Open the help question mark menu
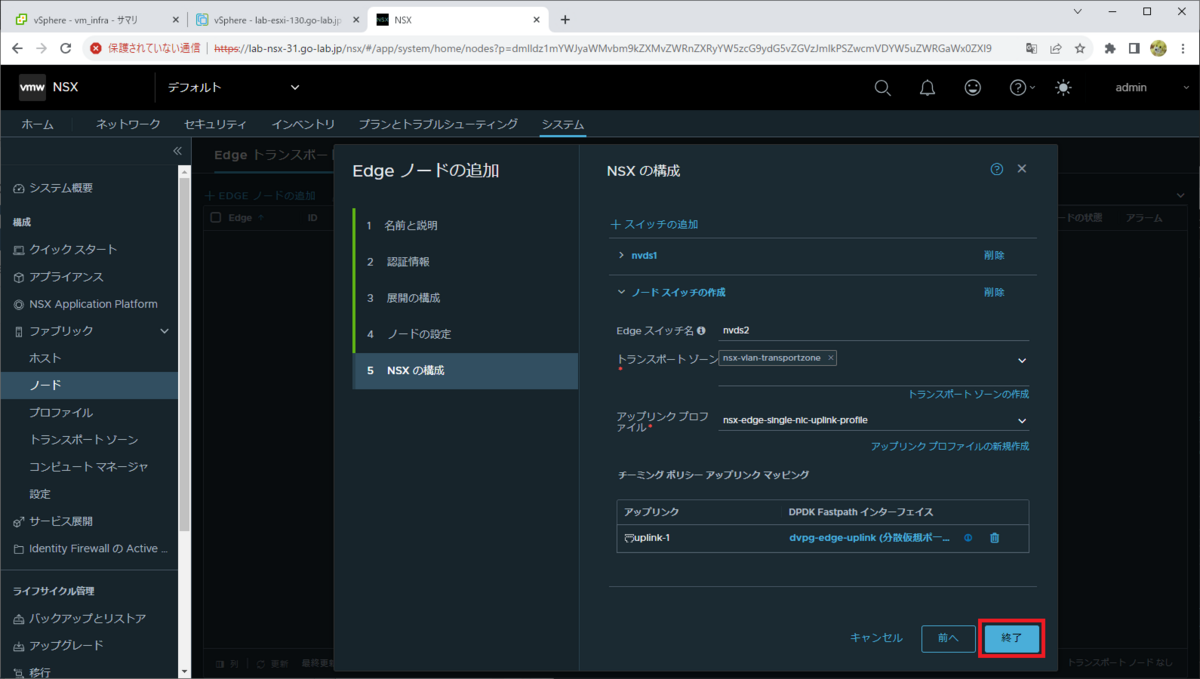 (1022, 88)
